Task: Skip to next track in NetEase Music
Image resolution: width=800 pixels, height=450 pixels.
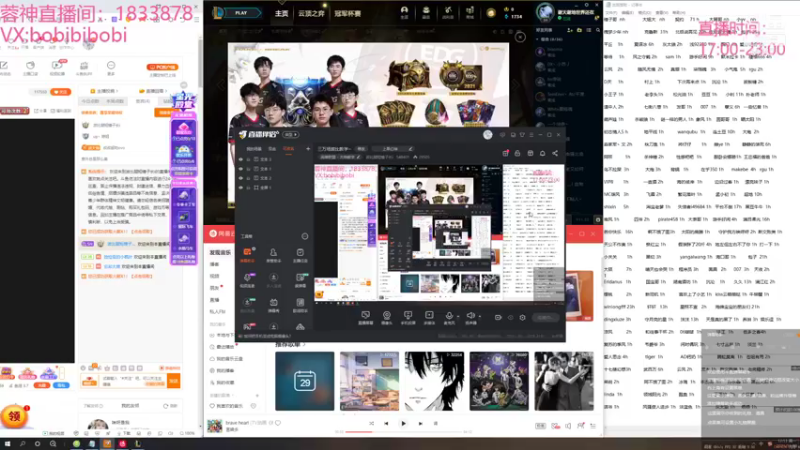Action: [x=420, y=423]
